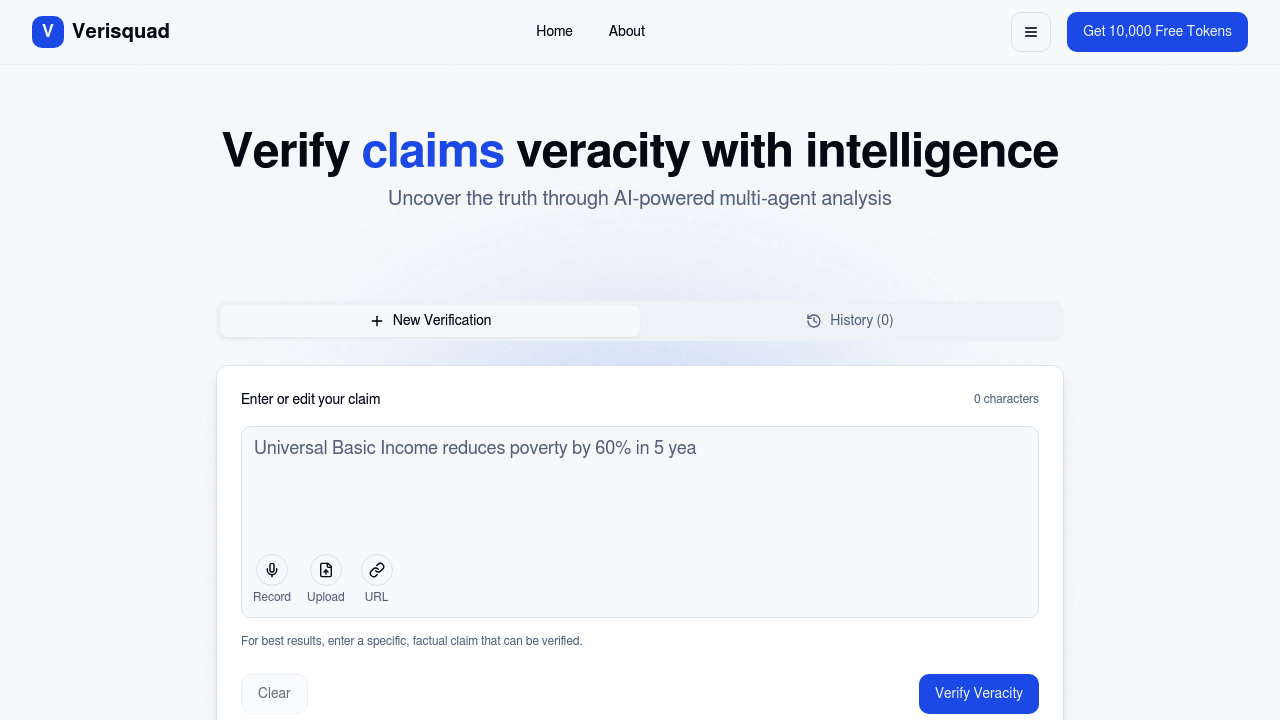Click the 0 characters counter label
This screenshot has height=720, width=1280.
pyautogui.click(x=1006, y=399)
